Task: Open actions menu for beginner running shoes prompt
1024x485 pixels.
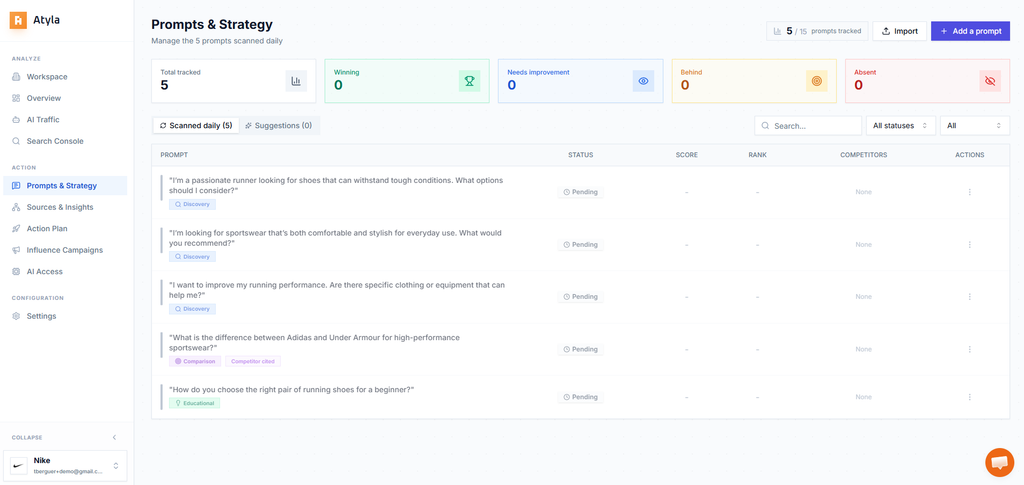Action: point(969,397)
